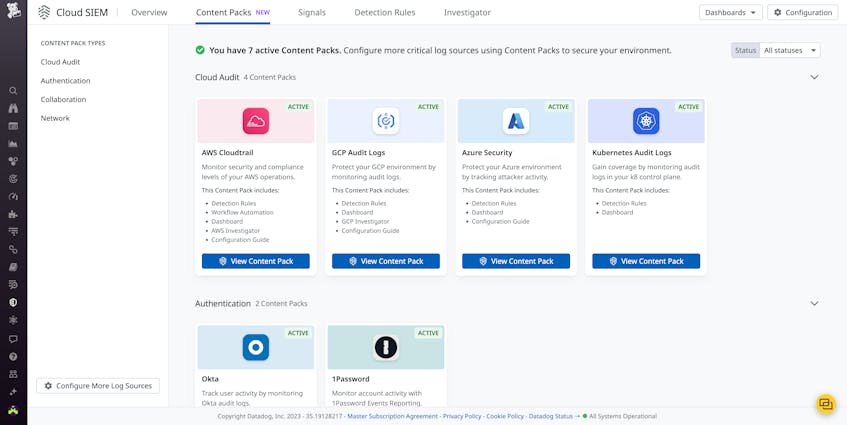The image size is (847, 425).
Task: Click 'All Systems Operational' status text
Action: click(623, 416)
